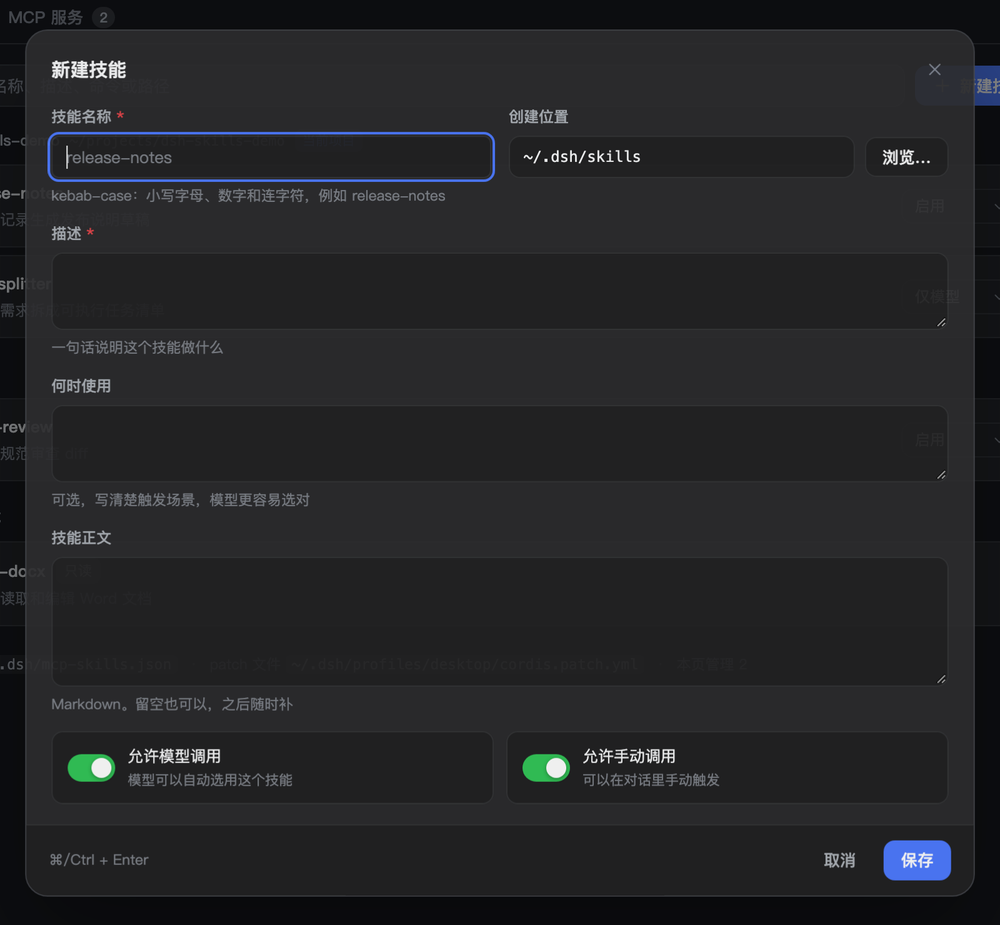The height and width of the screenshot is (925, 1000).
Task: Click text 可以在对话里手动触发
Action: (651, 780)
